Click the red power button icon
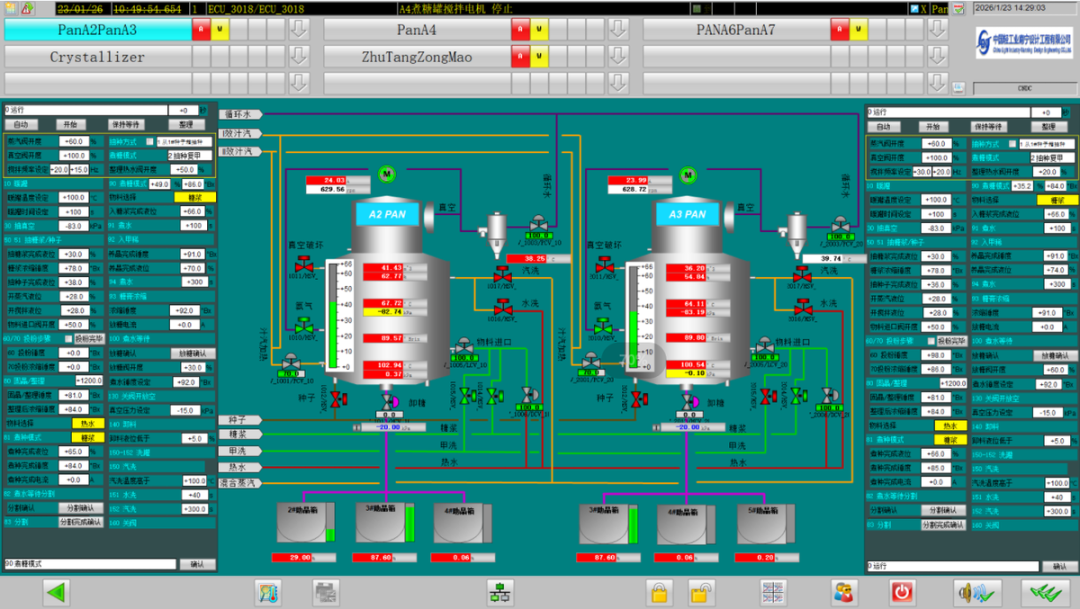 (x=902, y=592)
